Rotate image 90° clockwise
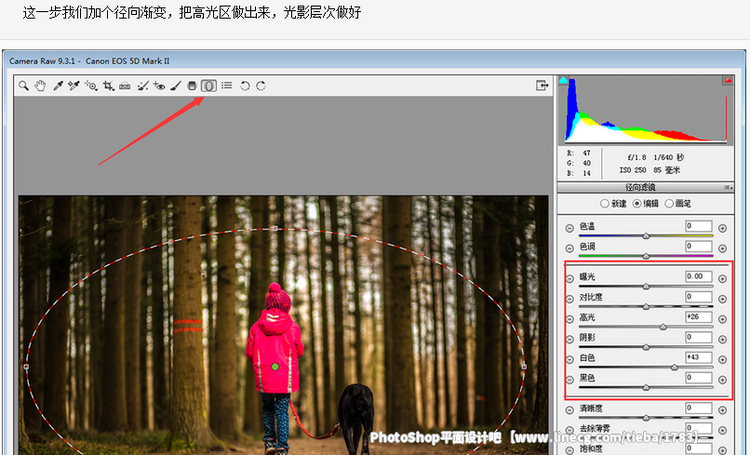750x455 pixels. pyautogui.click(x=261, y=86)
